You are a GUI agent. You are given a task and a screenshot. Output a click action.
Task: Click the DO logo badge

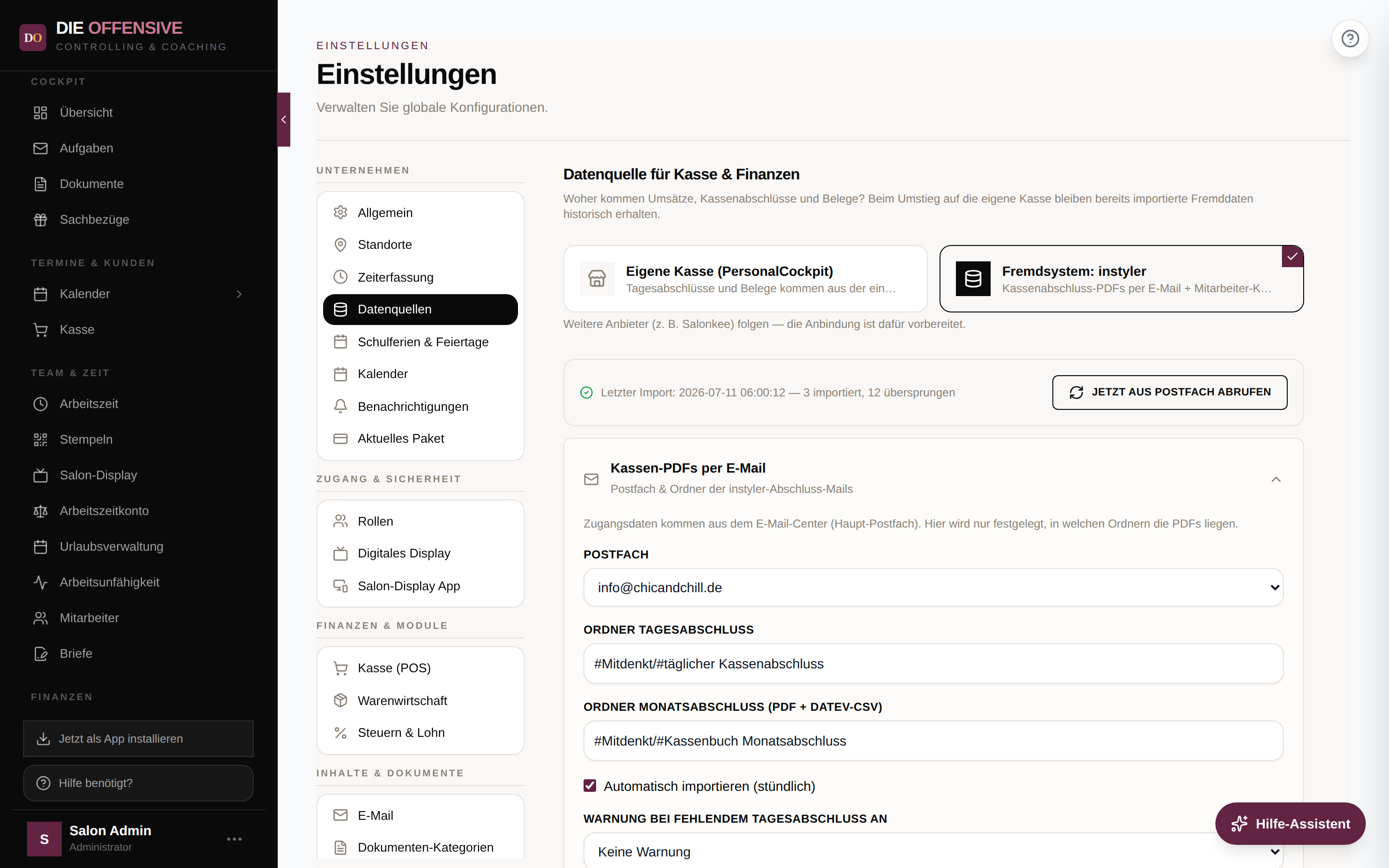(x=33, y=37)
